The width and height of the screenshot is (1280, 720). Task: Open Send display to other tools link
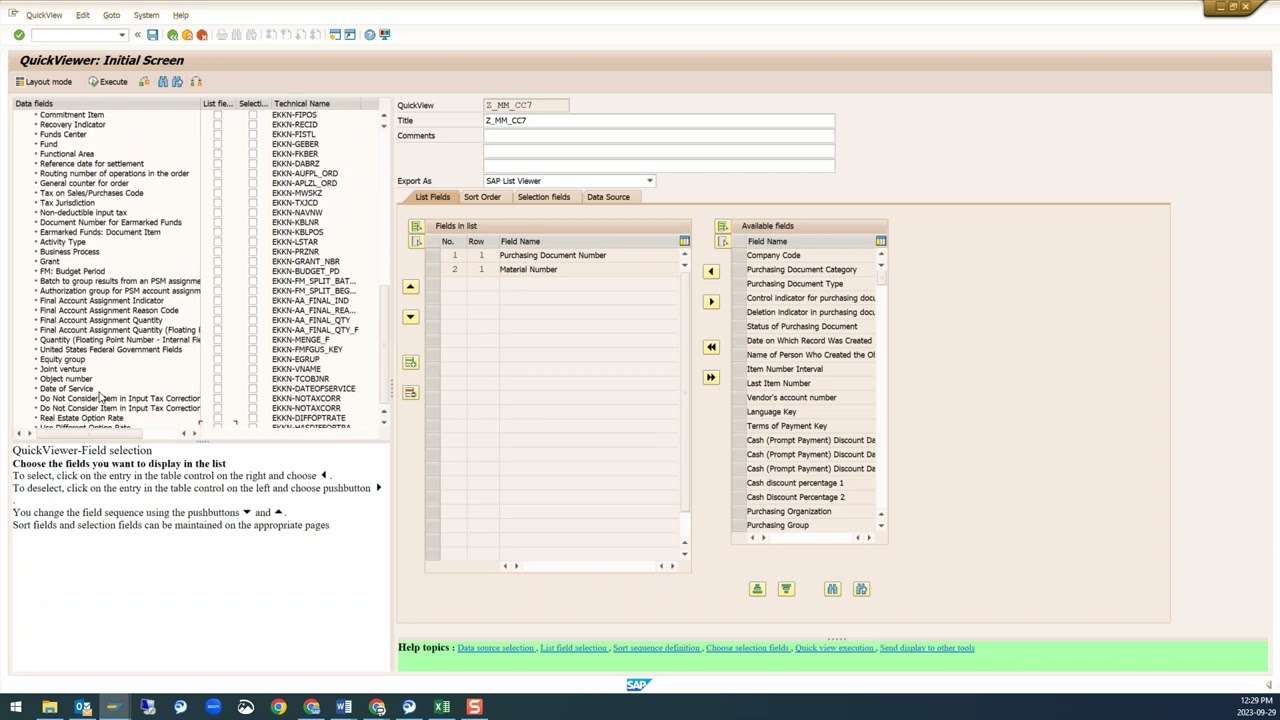(927, 648)
